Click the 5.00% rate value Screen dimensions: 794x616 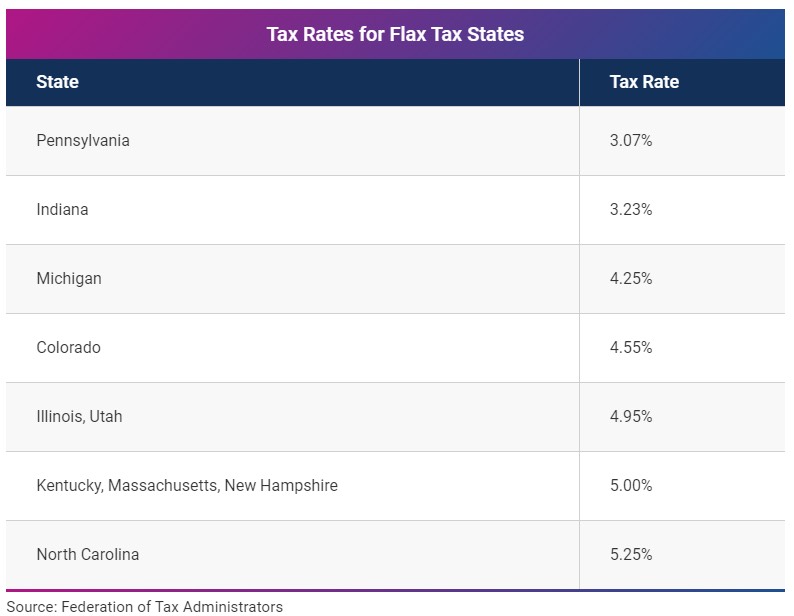pyautogui.click(x=631, y=485)
